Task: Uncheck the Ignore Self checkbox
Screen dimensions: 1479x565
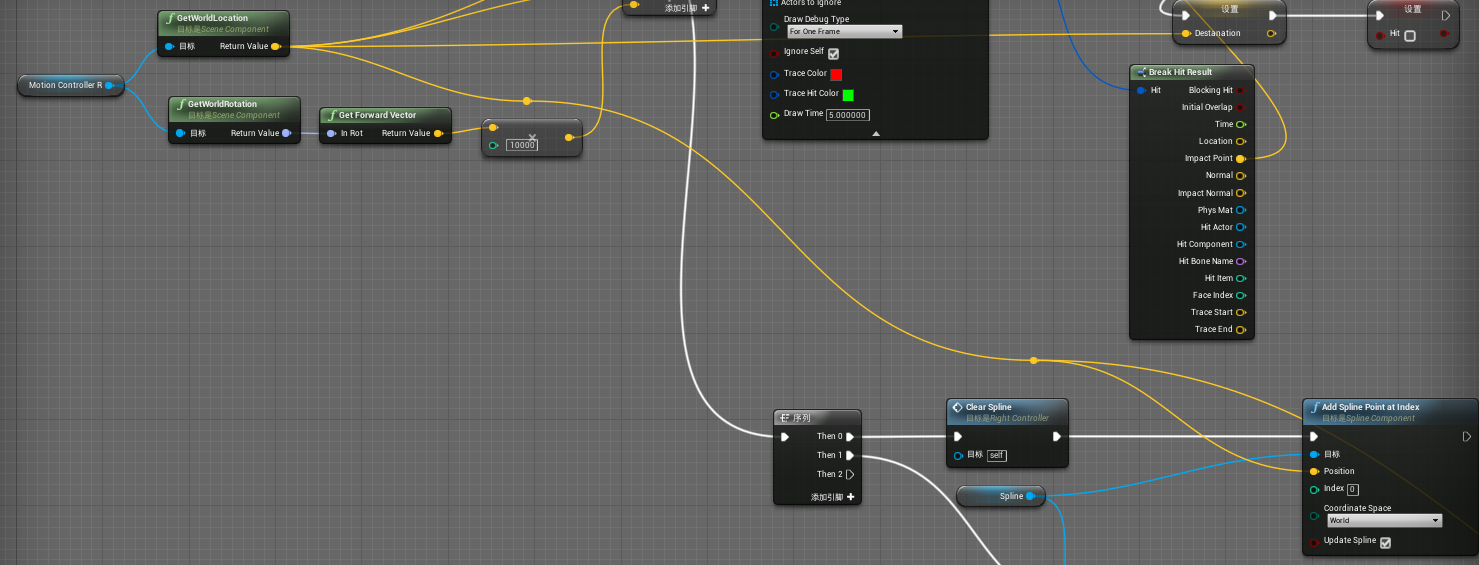Action: pyautogui.click(x=834, y=53)
